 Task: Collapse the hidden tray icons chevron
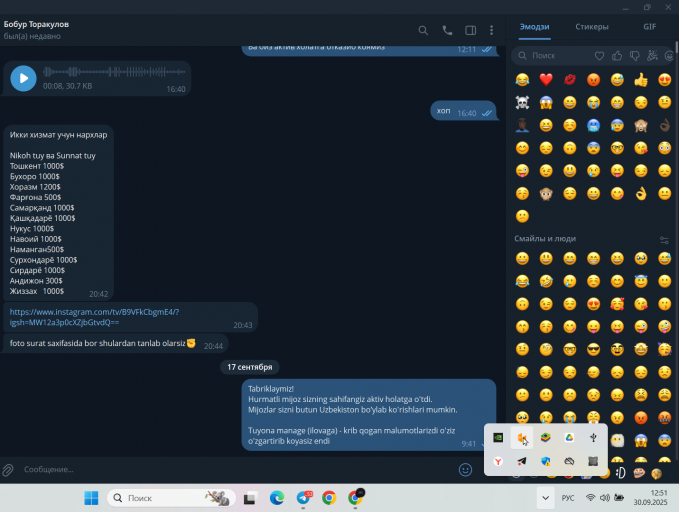[545, 498]
